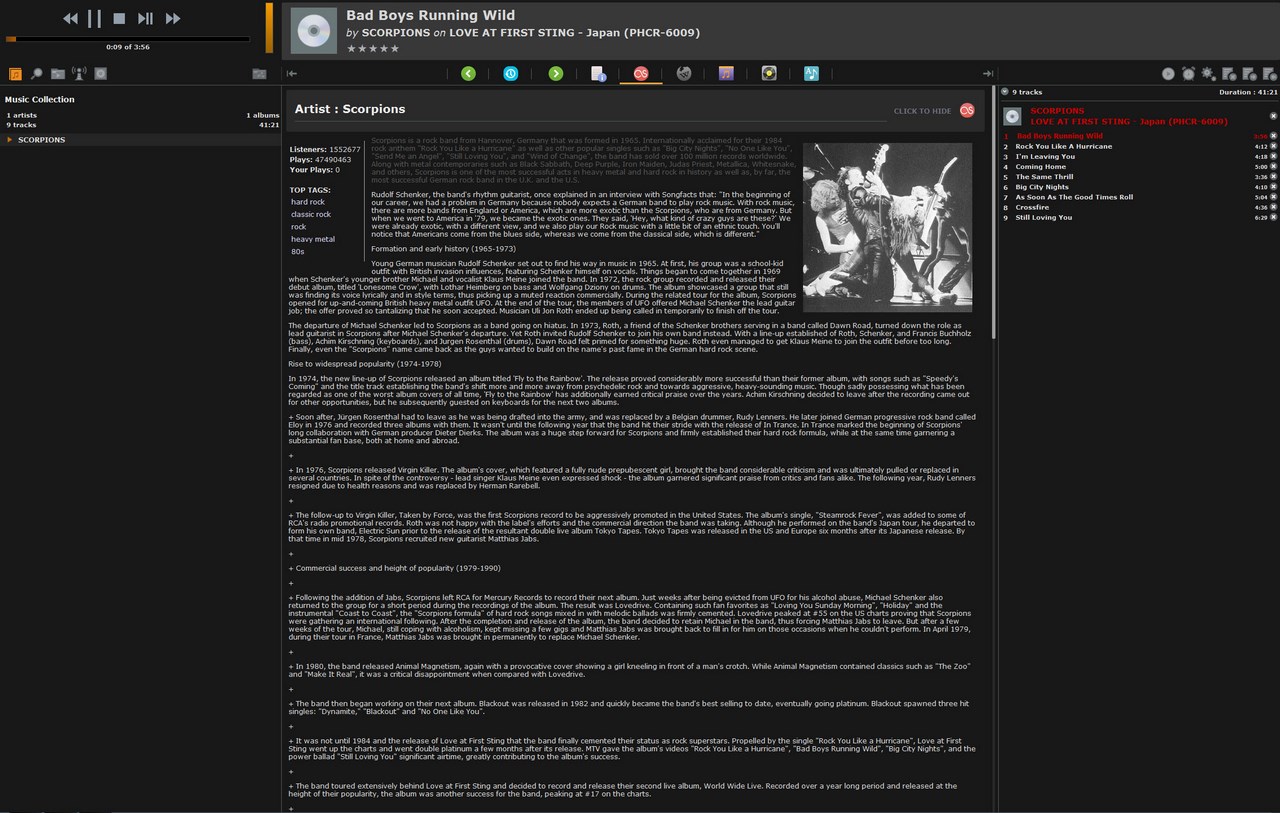Click the last playlist list action icon
1280x813 pixels.
[x=1270, y=74]
